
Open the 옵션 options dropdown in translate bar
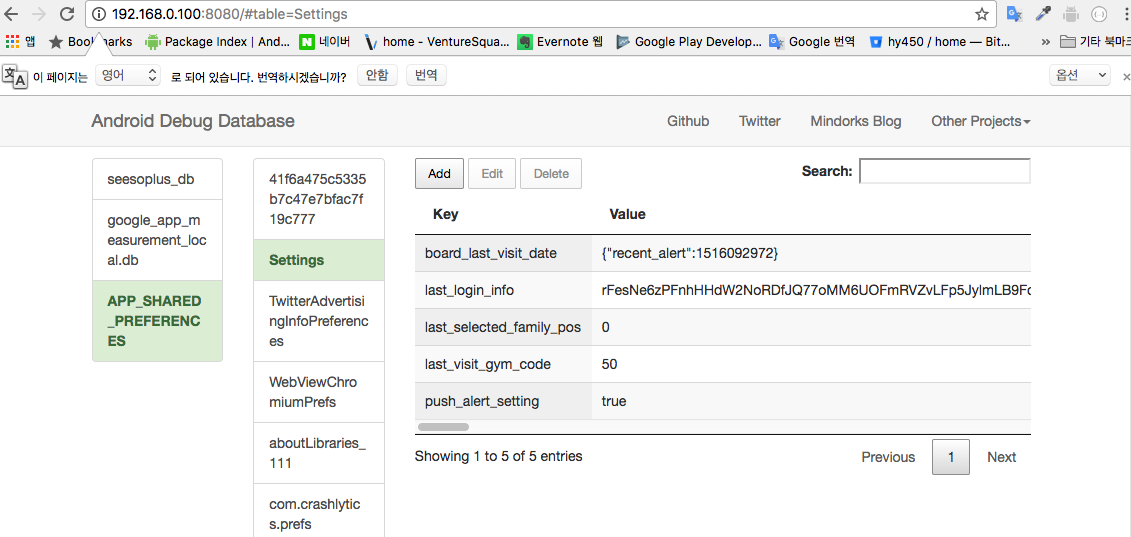point(1080,75)
